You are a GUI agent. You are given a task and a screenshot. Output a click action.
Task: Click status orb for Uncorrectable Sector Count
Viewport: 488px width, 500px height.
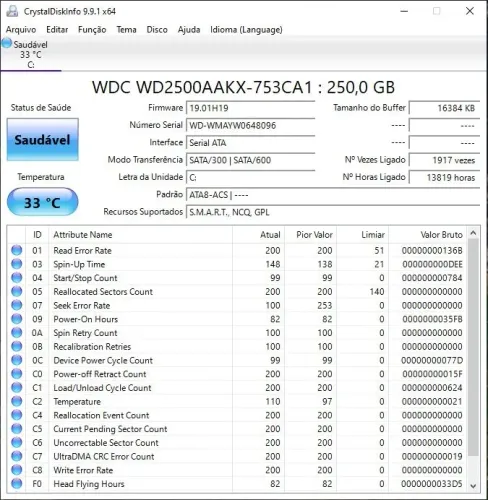click(17, 442)
